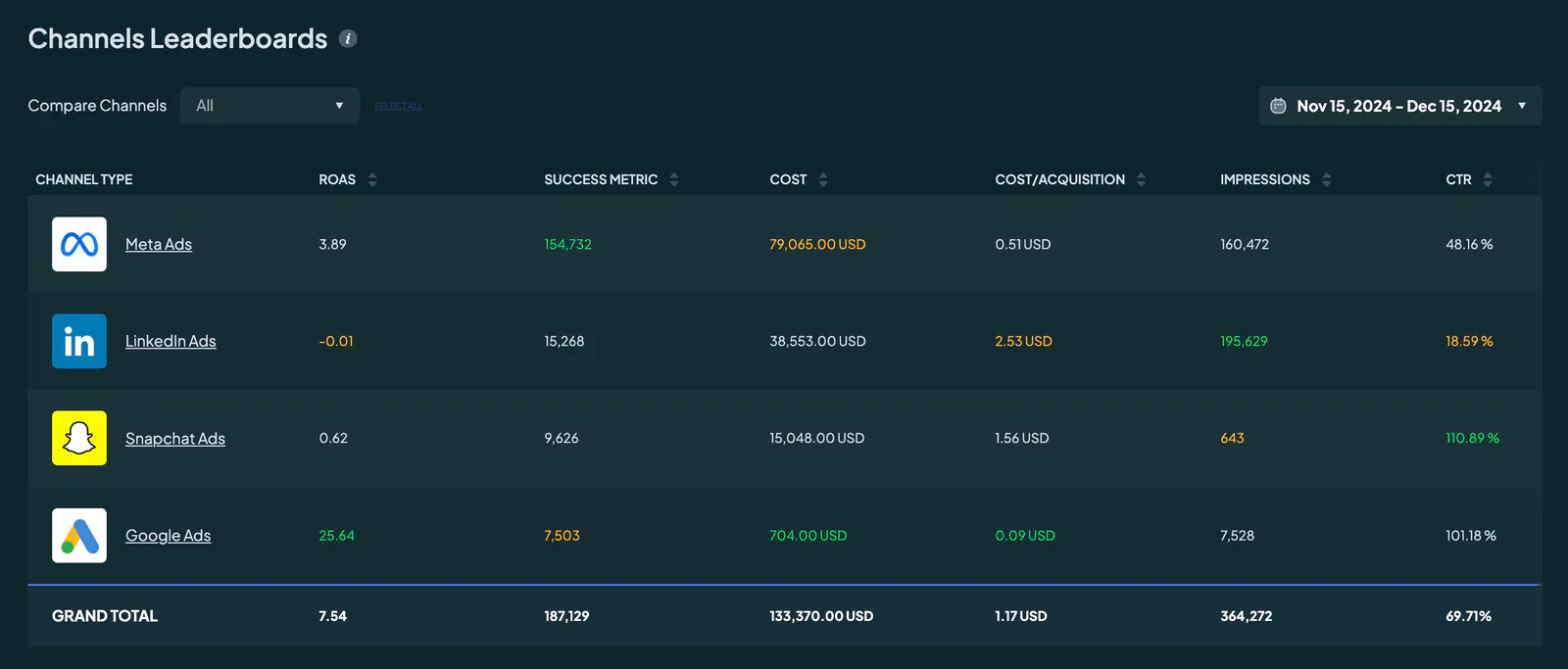Viewport: 1568px width, 669px height.
Task: Sort table using Cost column arrows
Action: [823, 179]
